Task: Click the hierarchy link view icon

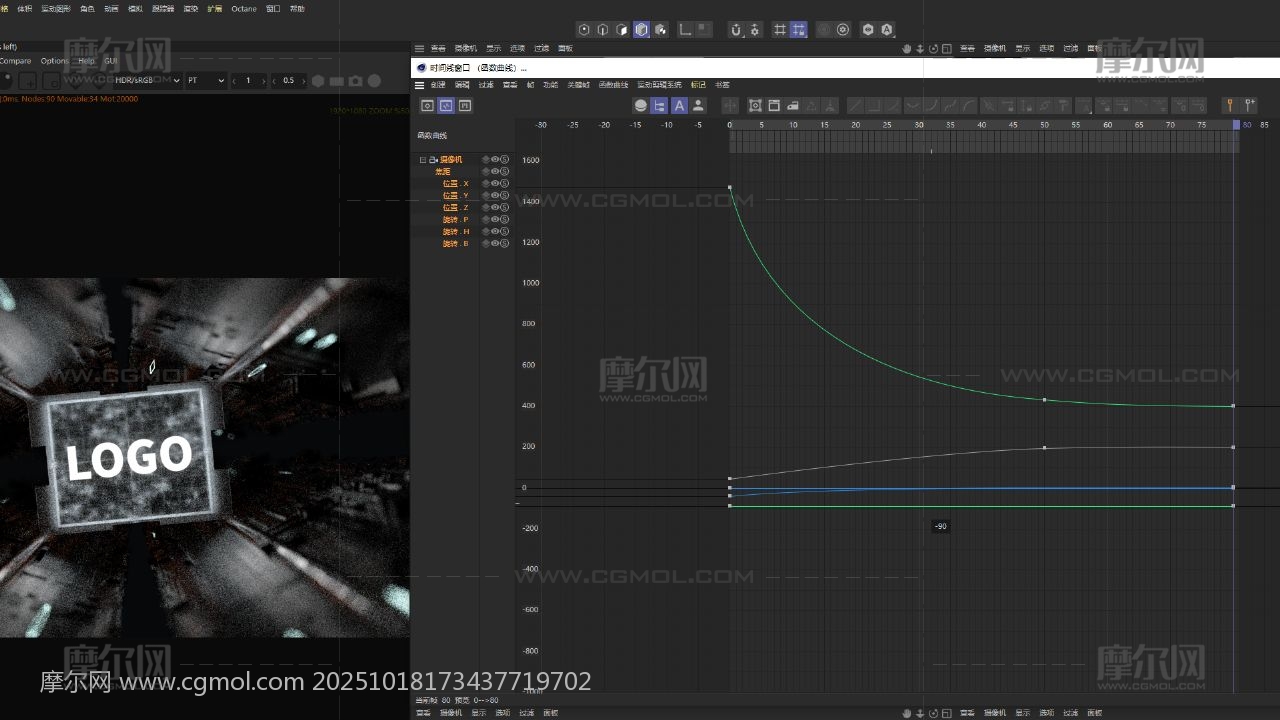Action: tap(659, 106)
